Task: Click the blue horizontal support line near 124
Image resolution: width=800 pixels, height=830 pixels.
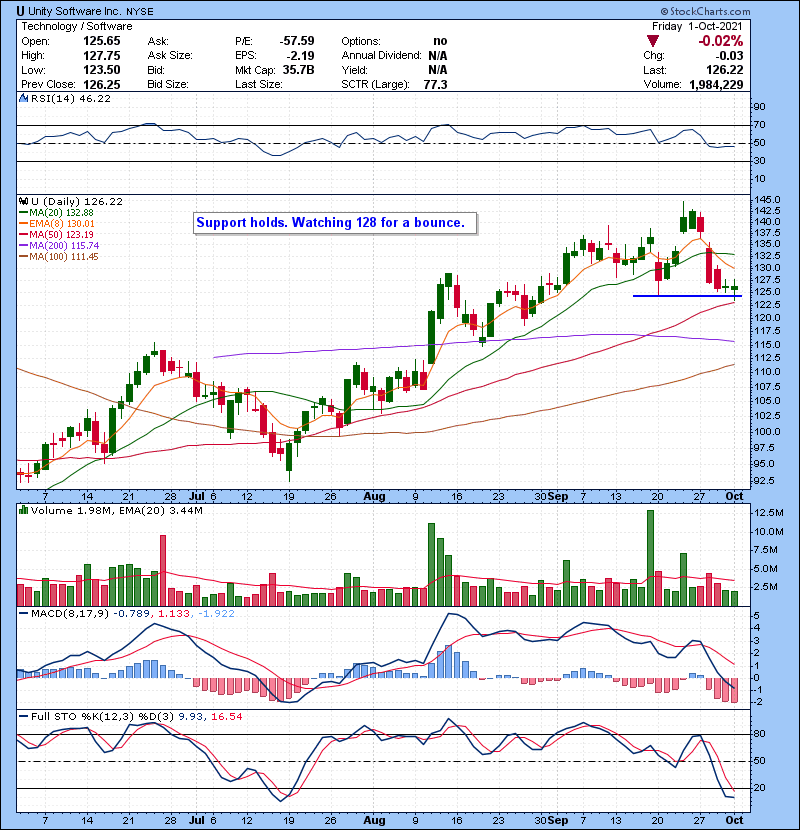Action: click(687, 296)
